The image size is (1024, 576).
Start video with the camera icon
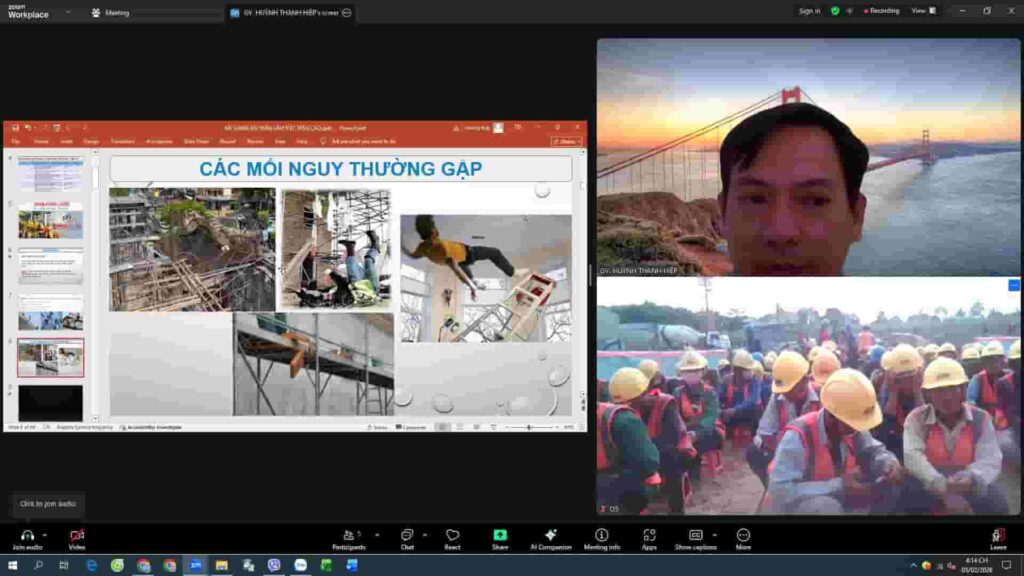coord(76,536)
